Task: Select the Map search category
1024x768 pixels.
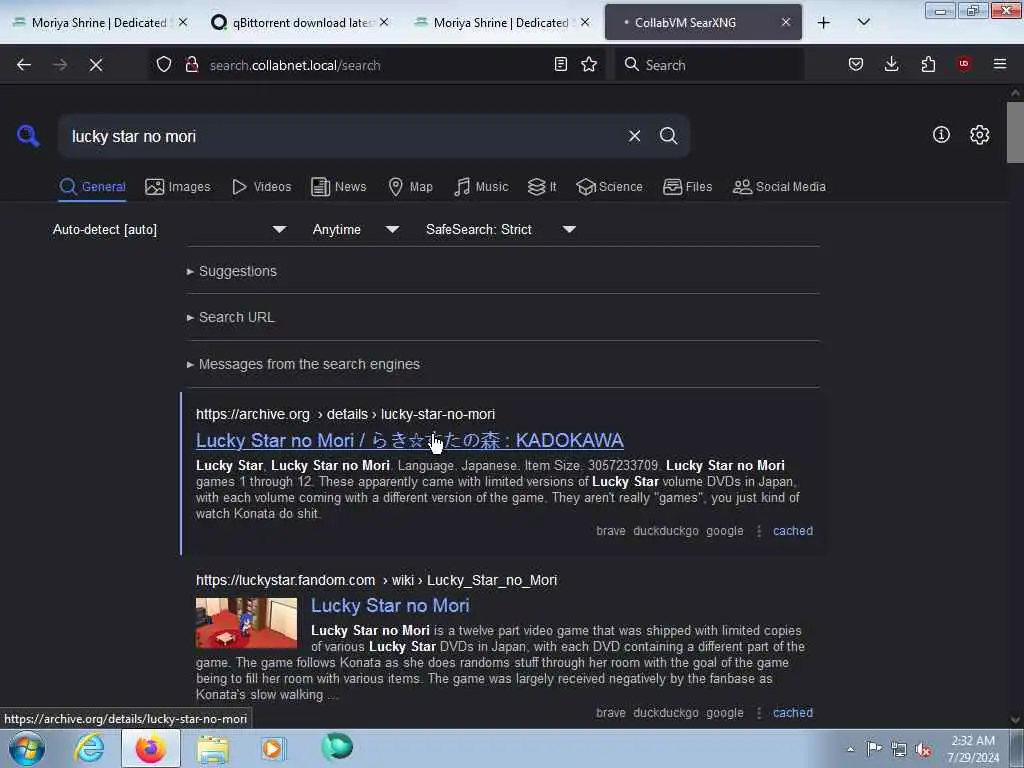Action: 410,187
